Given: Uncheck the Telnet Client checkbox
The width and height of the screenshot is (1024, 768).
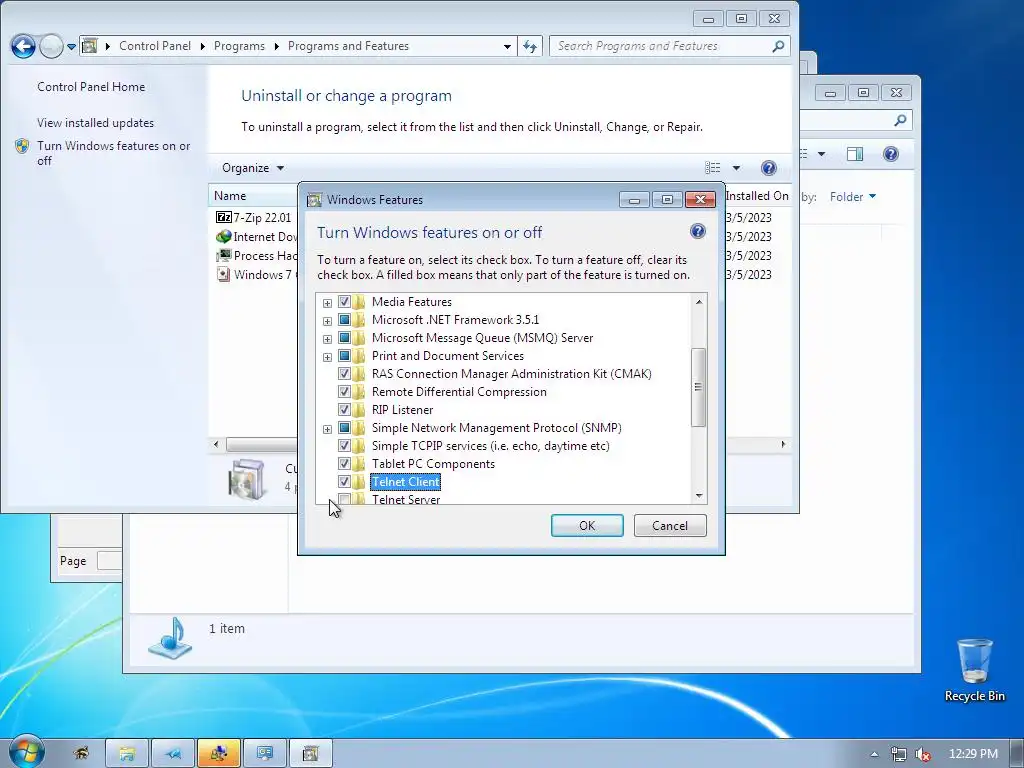Looking at the screenshot, I should point(344,482).
